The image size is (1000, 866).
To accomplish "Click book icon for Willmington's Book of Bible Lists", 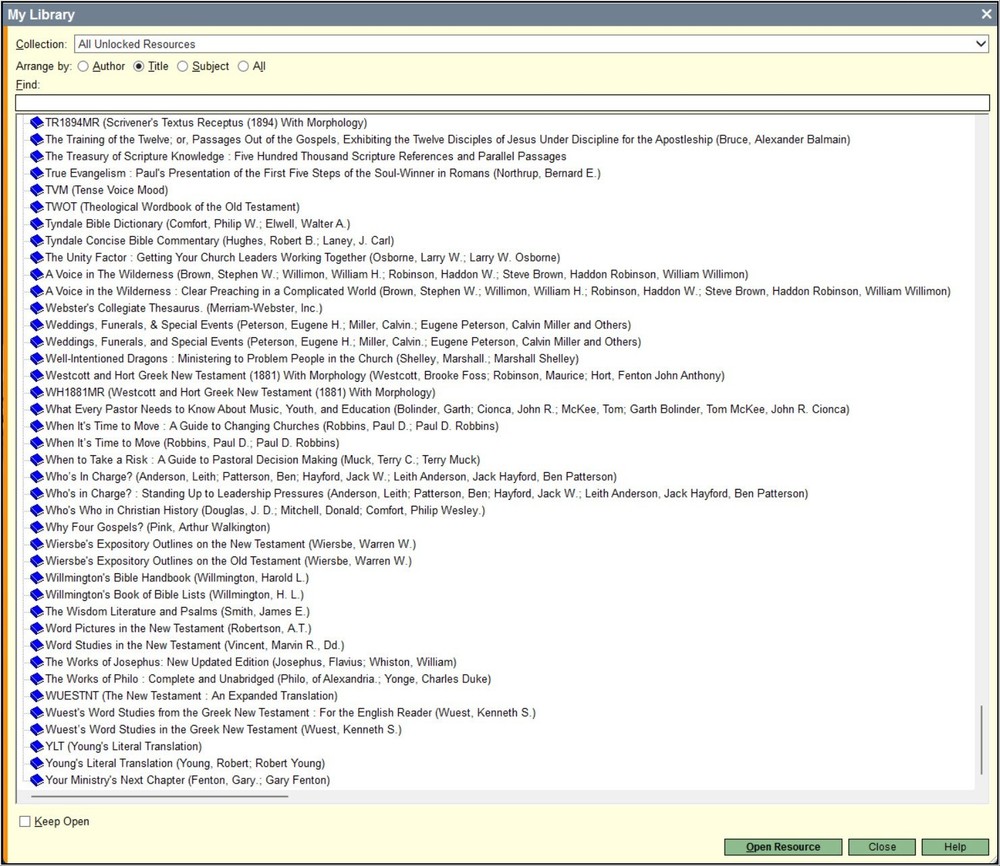I will 37,595.
